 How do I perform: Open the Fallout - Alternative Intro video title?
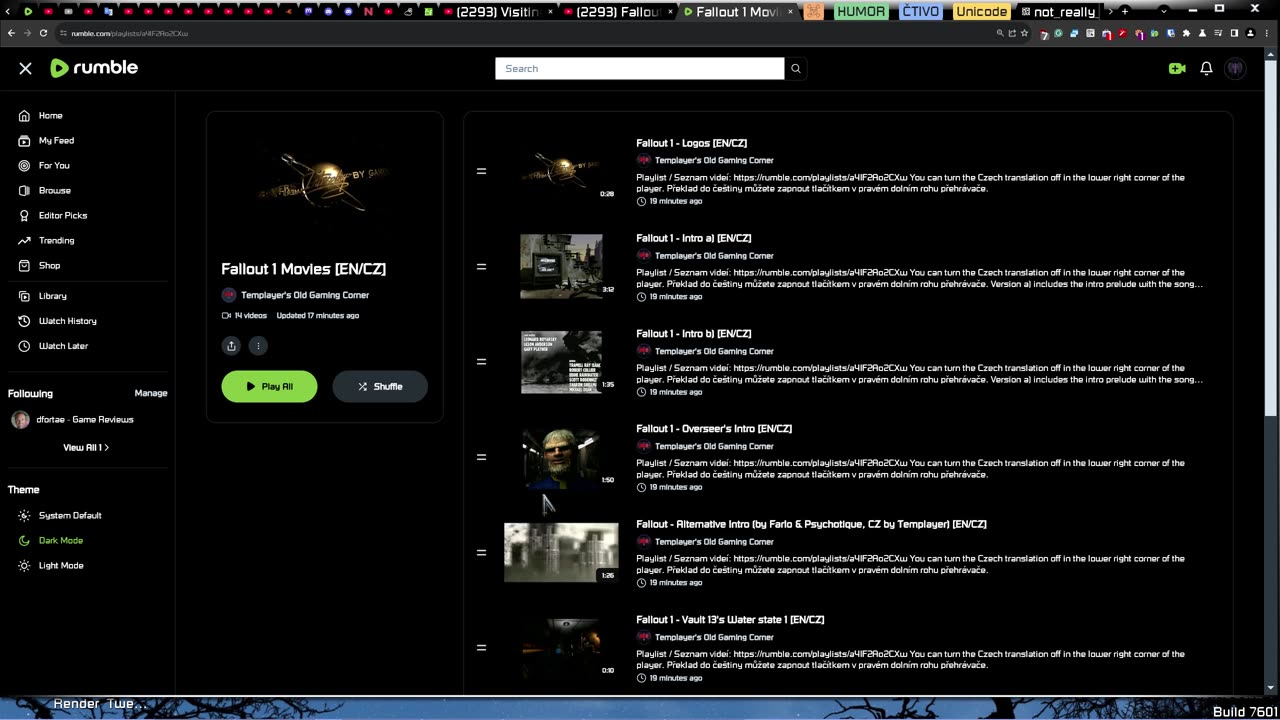click(x=811, y=524)
